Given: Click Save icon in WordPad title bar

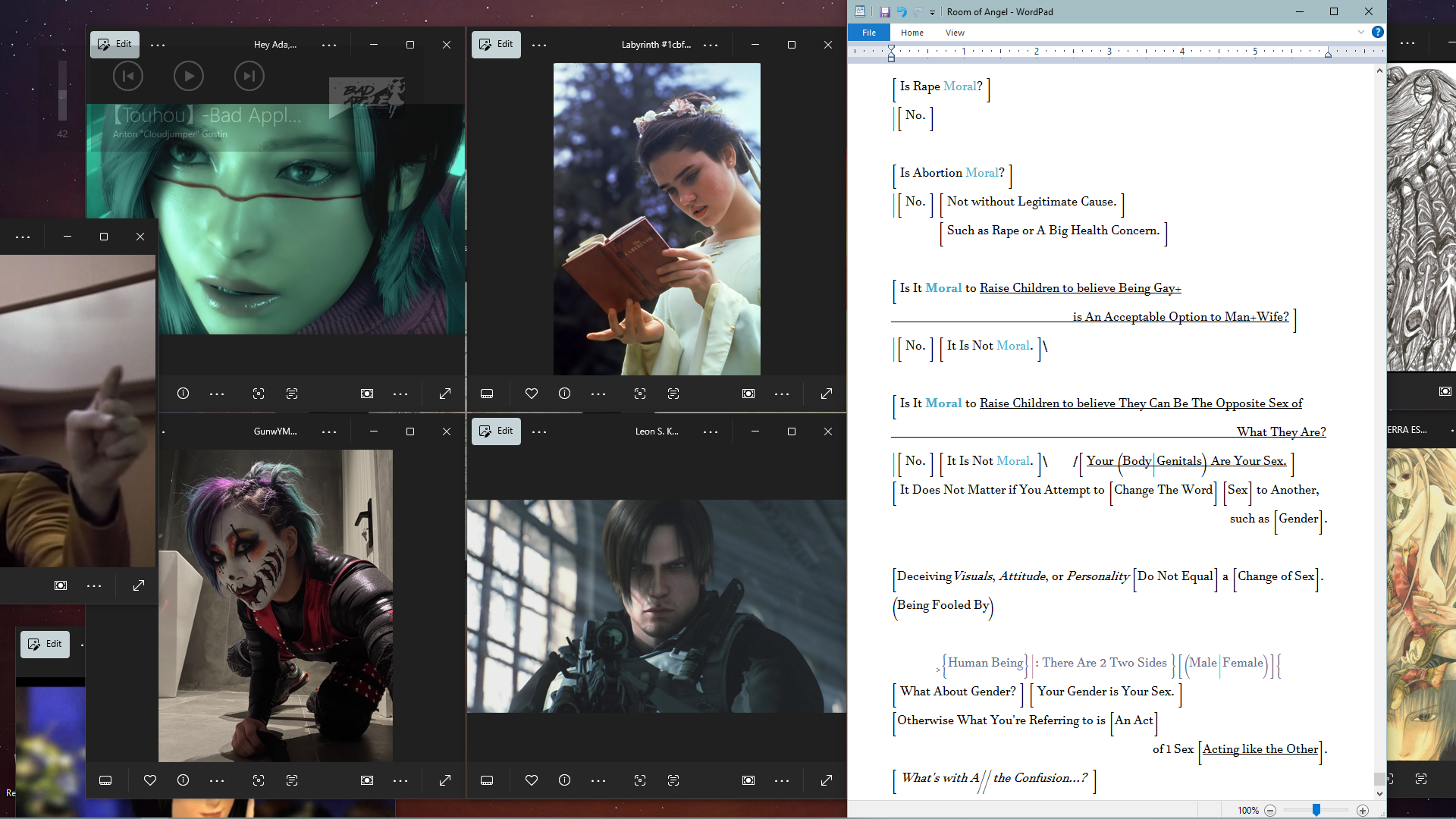Looking at the screenshot, I should click(884, 11).
